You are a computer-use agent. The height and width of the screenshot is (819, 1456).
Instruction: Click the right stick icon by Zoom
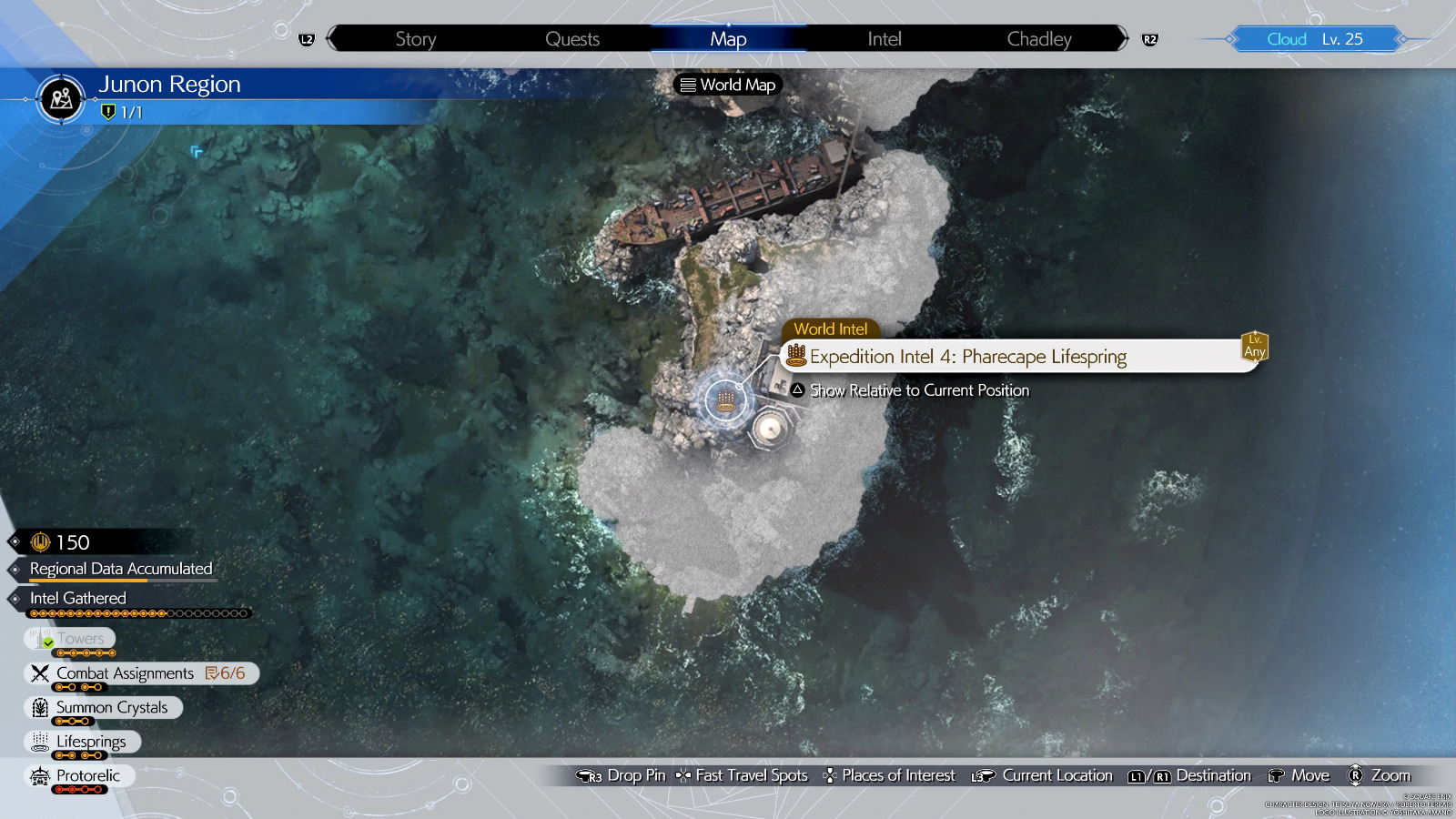click(x=1355, y=775)
